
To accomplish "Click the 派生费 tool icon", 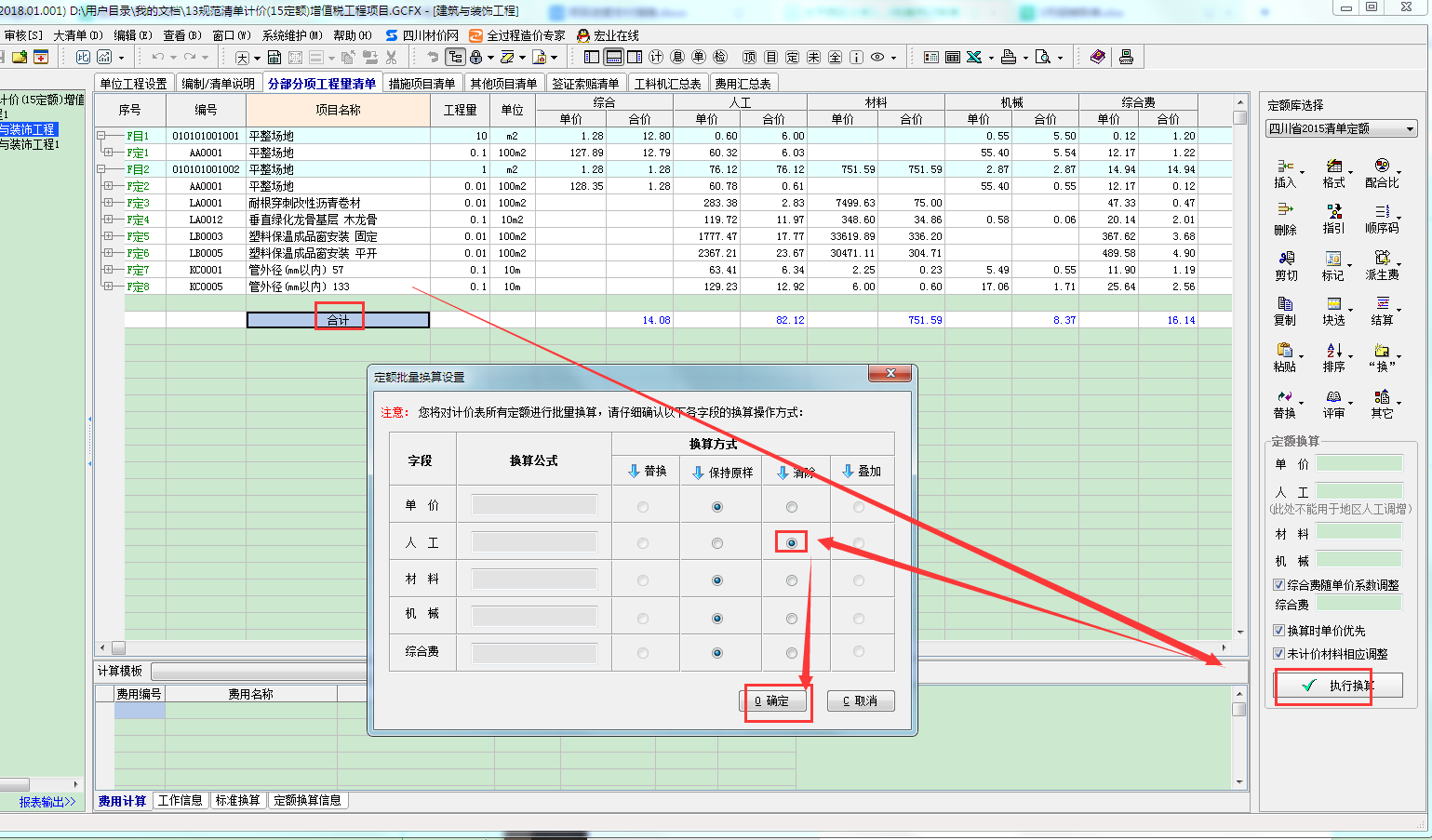I will [1382, 258].
